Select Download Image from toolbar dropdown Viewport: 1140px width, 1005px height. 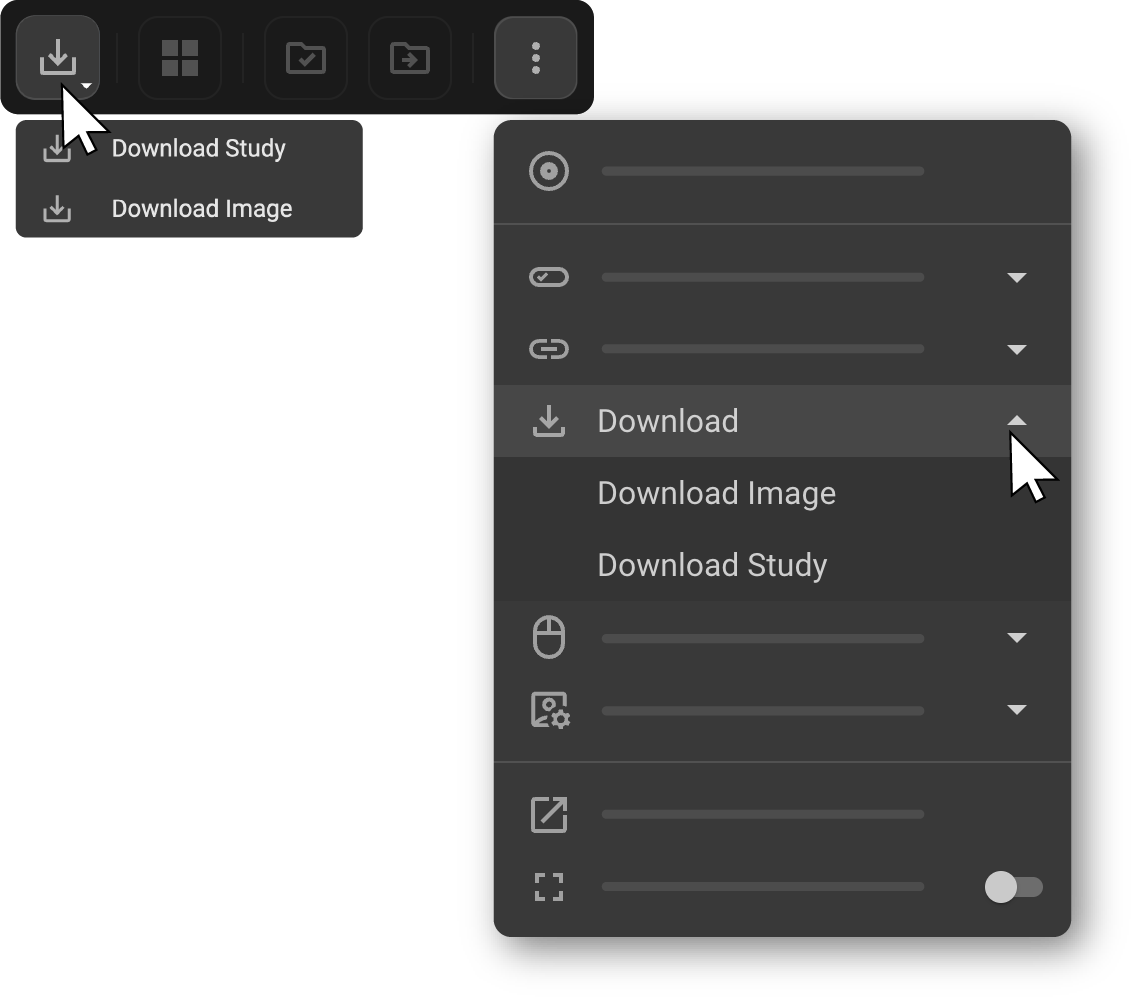point(201,209)
